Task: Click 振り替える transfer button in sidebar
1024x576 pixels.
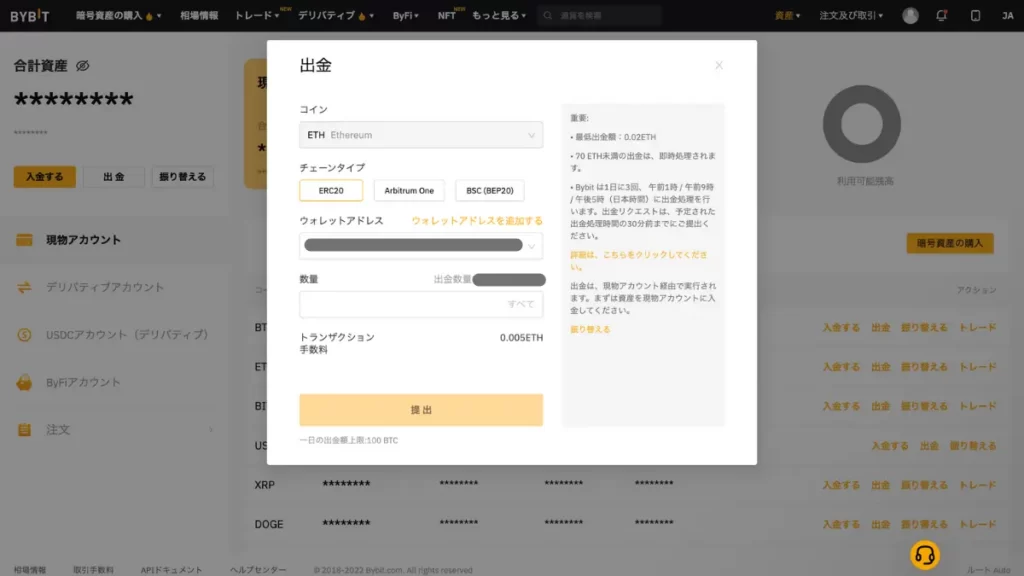Action: point(182,177)
